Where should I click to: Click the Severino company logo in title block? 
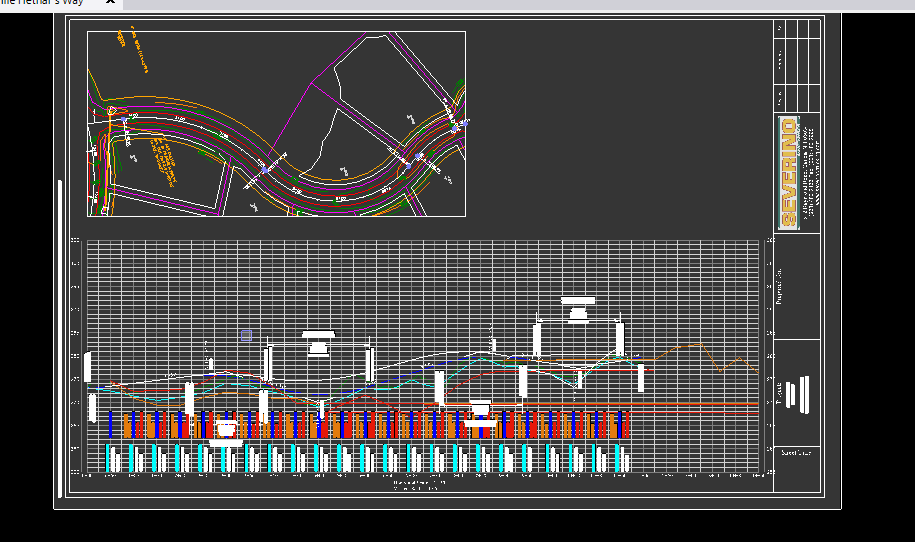pos(789,173)
